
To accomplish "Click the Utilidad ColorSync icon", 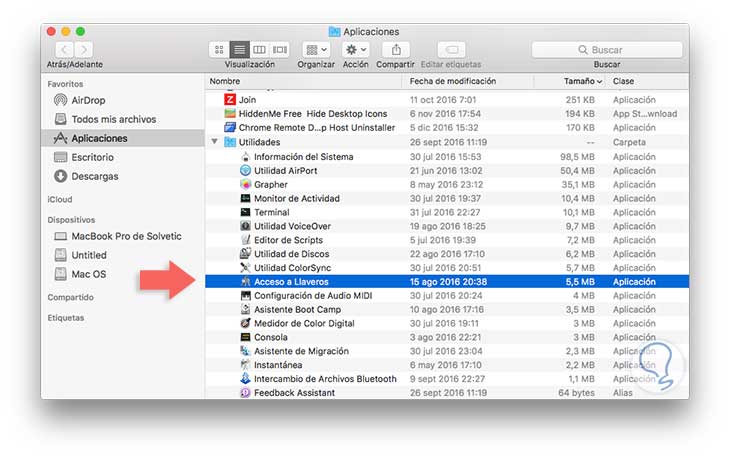I will tap(245, 268).
